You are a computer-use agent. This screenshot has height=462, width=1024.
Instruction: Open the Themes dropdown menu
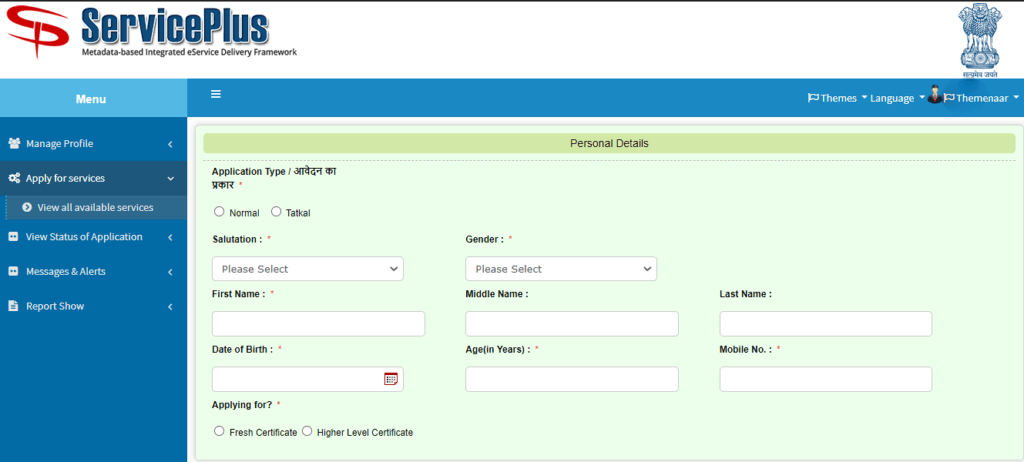[x=838, y=98]
